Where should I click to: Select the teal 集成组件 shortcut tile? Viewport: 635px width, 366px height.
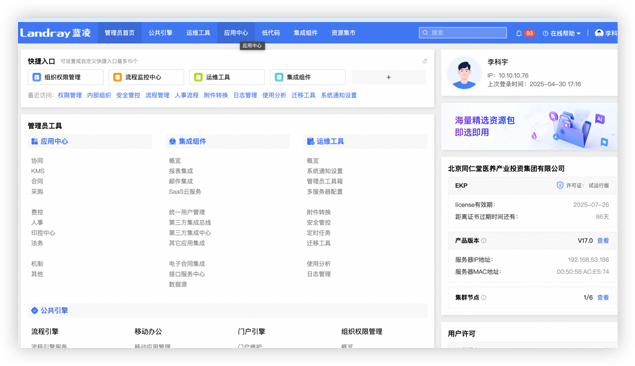(308, 77)
